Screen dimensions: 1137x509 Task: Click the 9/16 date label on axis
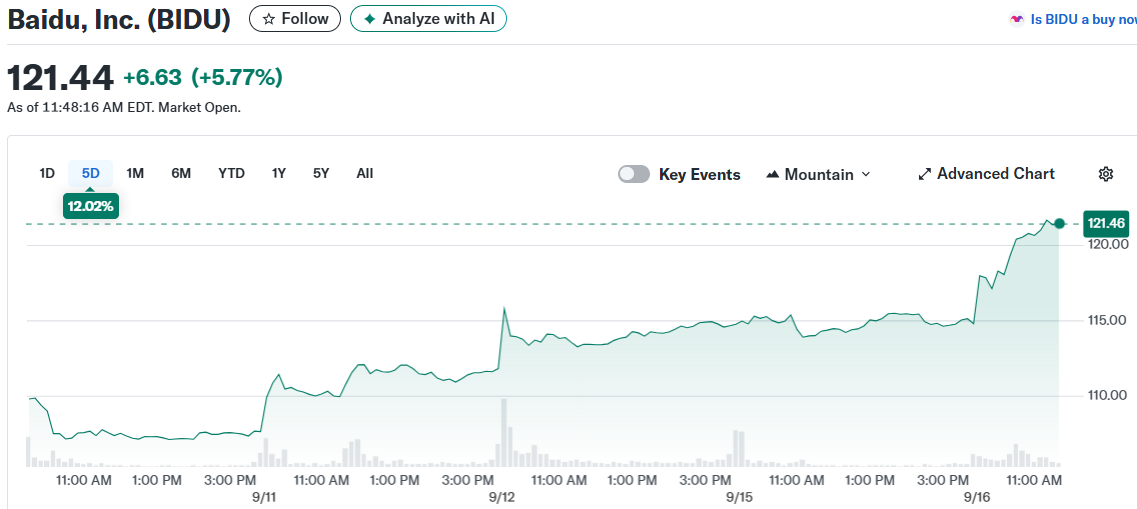tap(976, 497)
